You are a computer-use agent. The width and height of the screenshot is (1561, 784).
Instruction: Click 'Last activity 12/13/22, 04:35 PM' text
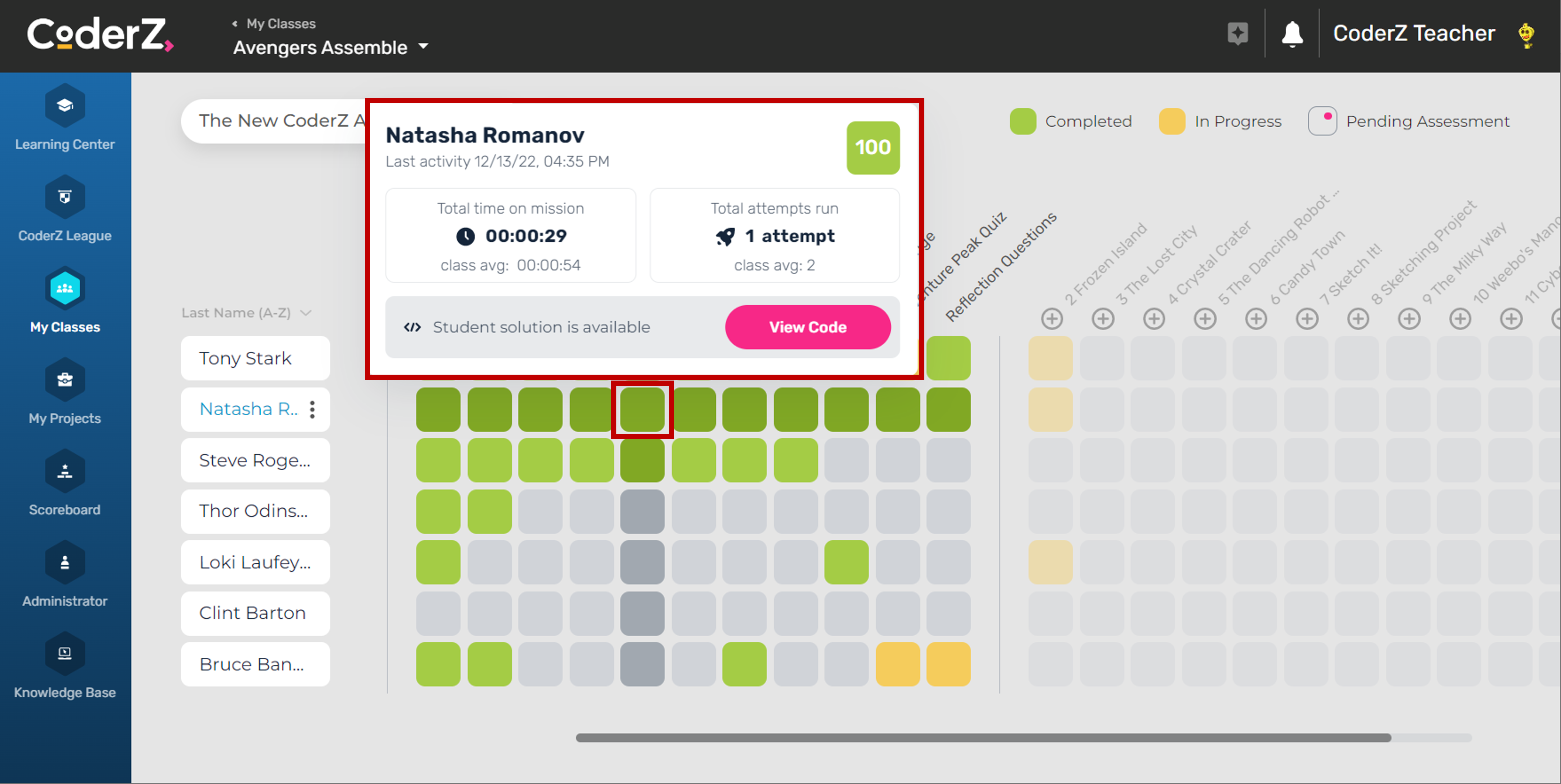tap(497, 162)
